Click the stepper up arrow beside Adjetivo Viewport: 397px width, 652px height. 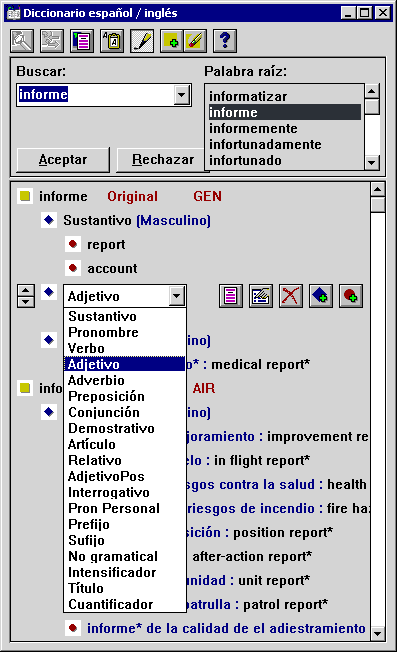[x=26, y=290]
